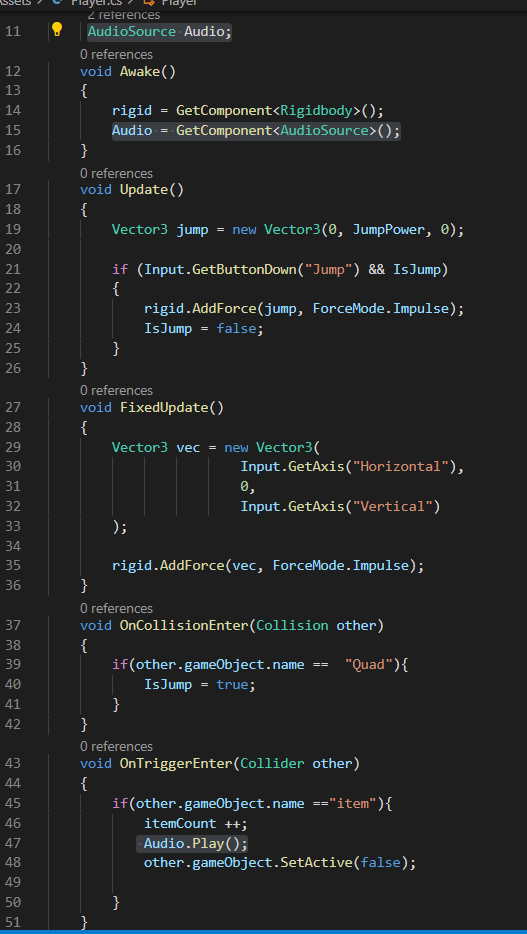Click the Player class symbol icon in breadcrumb
The width and height of the screenshot is (527, 934).
tap(149, 2)
